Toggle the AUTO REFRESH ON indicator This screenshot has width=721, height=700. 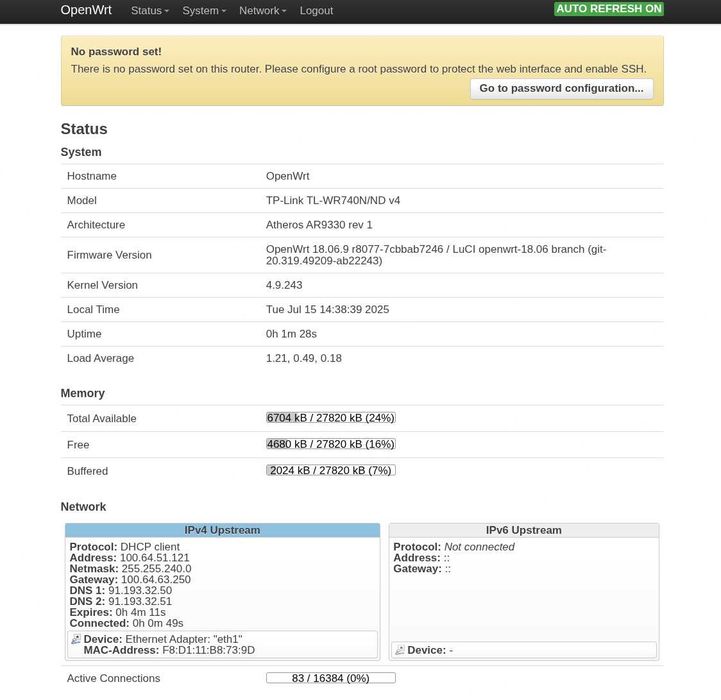pos(608,9)
